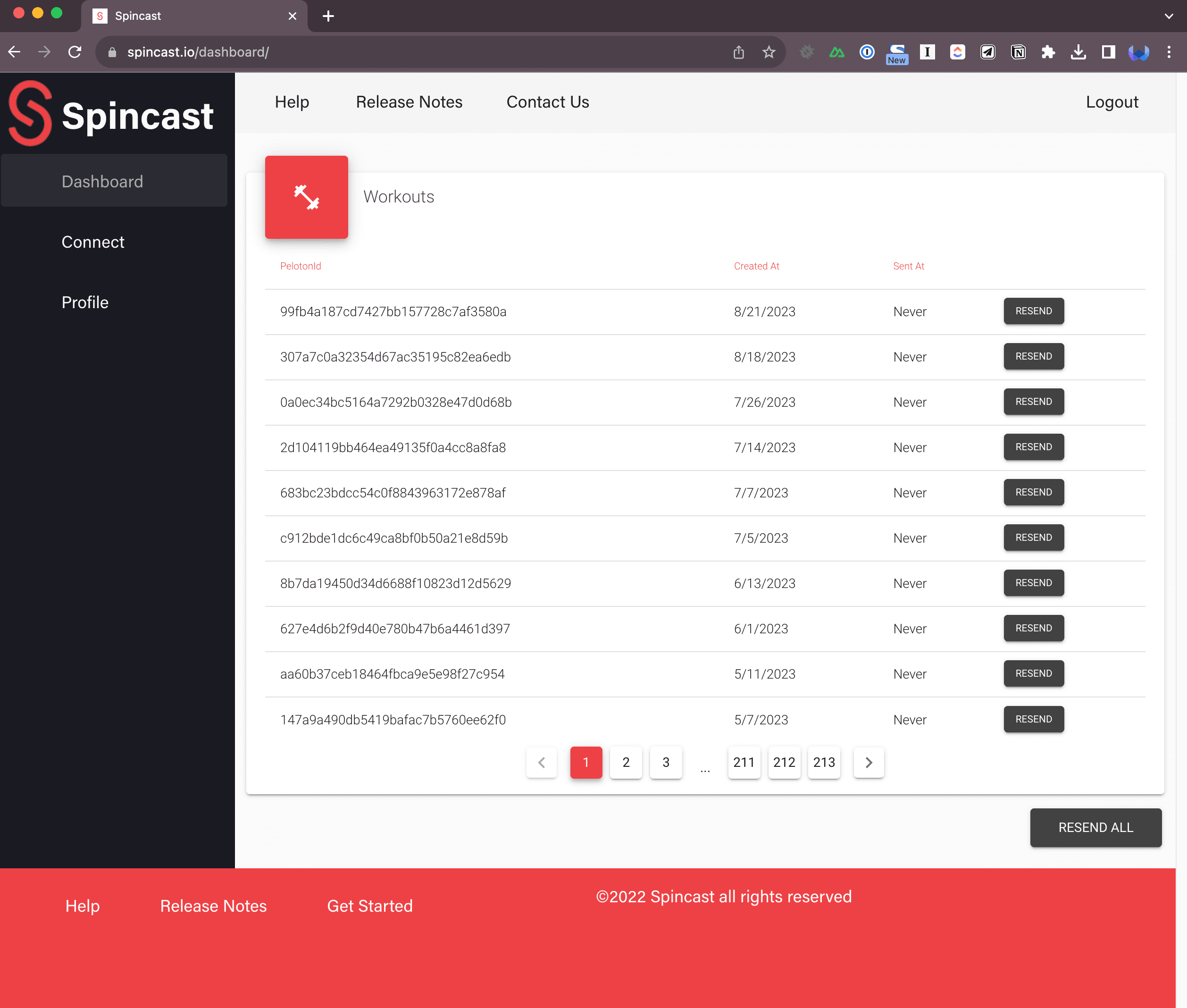Screen dimensions: 1187x1008
Task: Click the Spincast logo in sidebar
Action: [111, 114]
